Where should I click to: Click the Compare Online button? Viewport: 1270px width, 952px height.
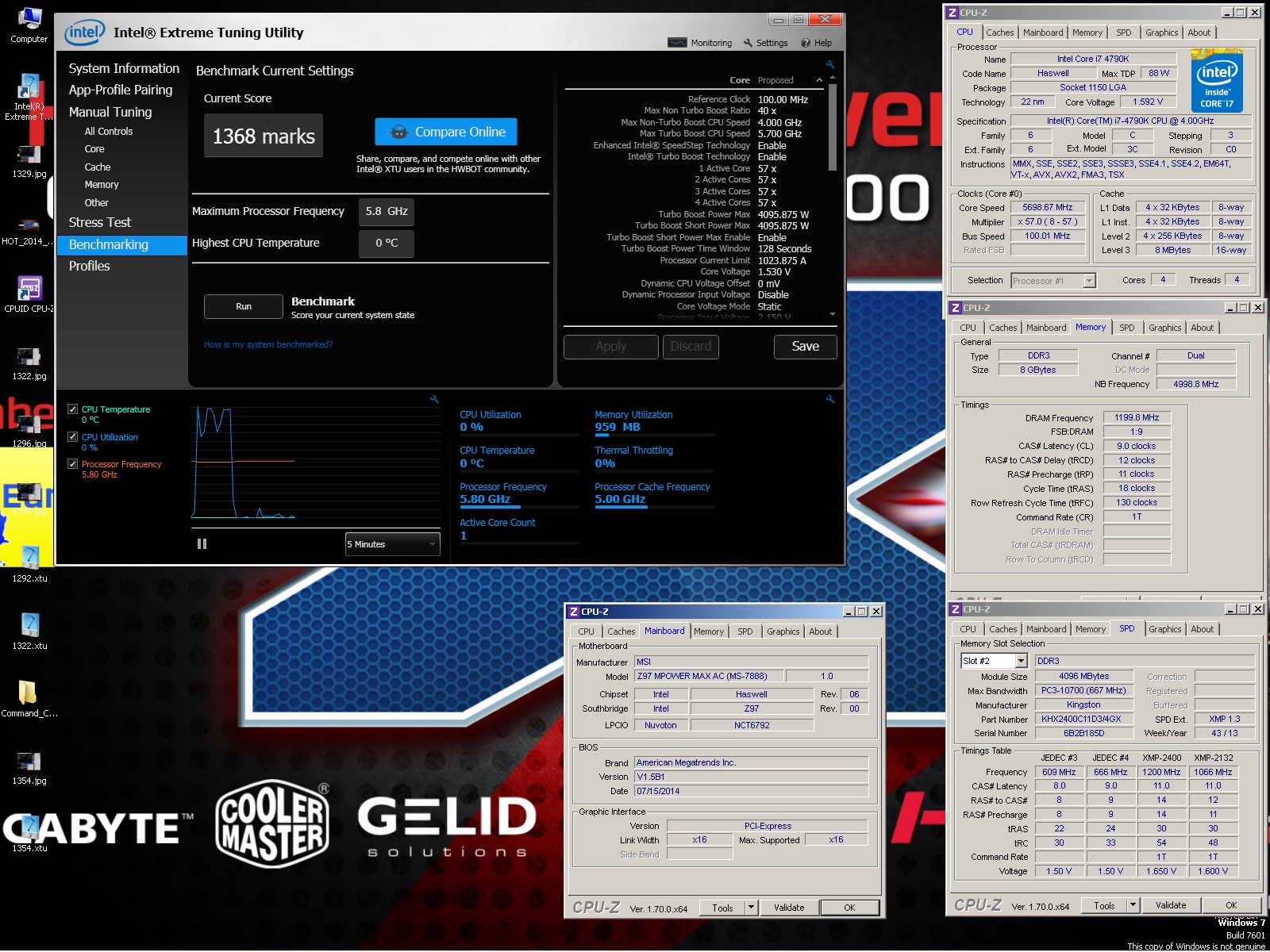pos(446,132)
